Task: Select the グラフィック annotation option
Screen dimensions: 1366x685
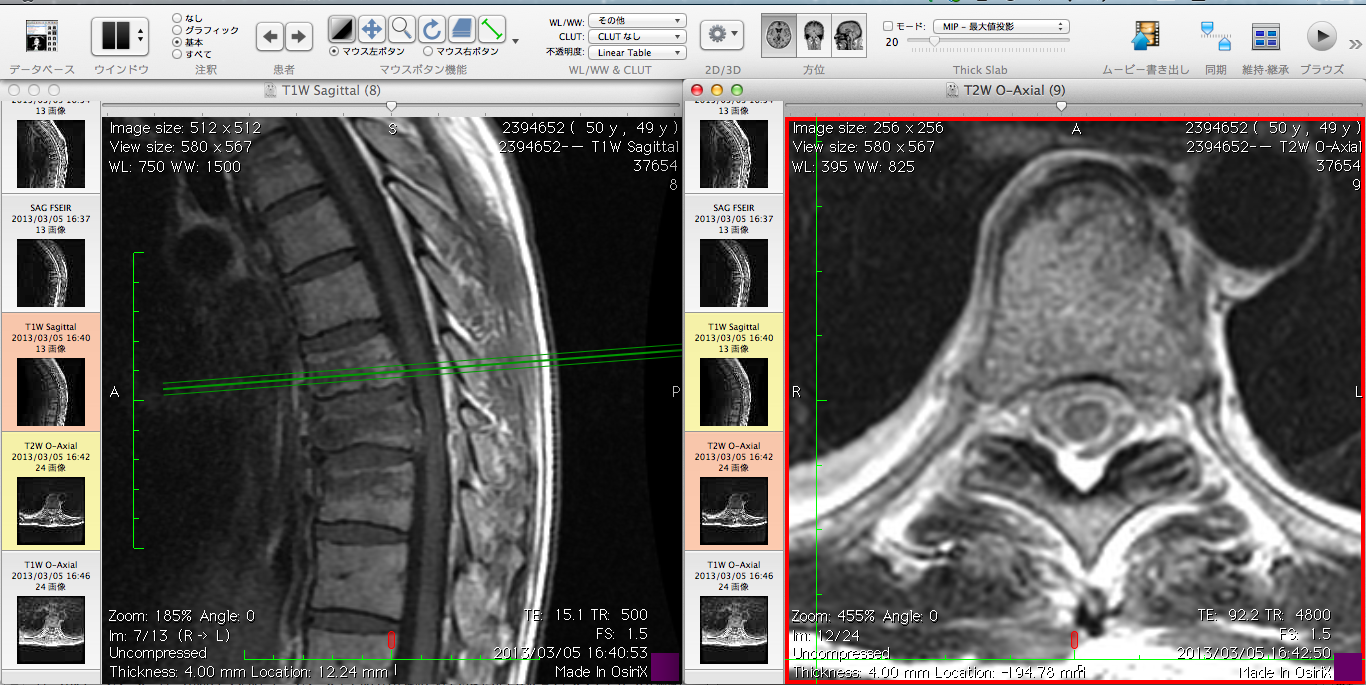Action: (x=177, y=30)
